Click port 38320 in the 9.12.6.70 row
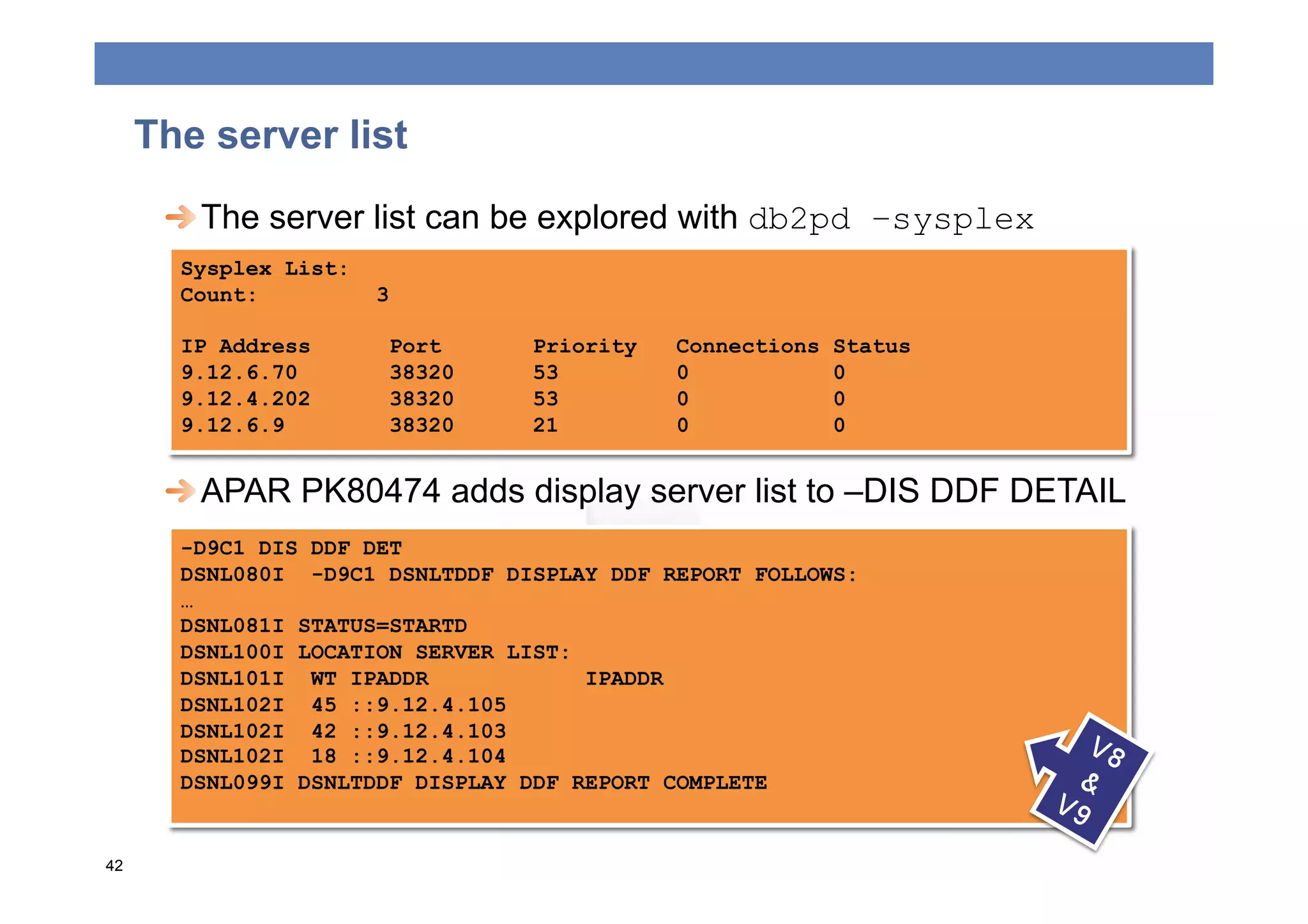This screenshot has height=924, width=1308. coord(422,372)
